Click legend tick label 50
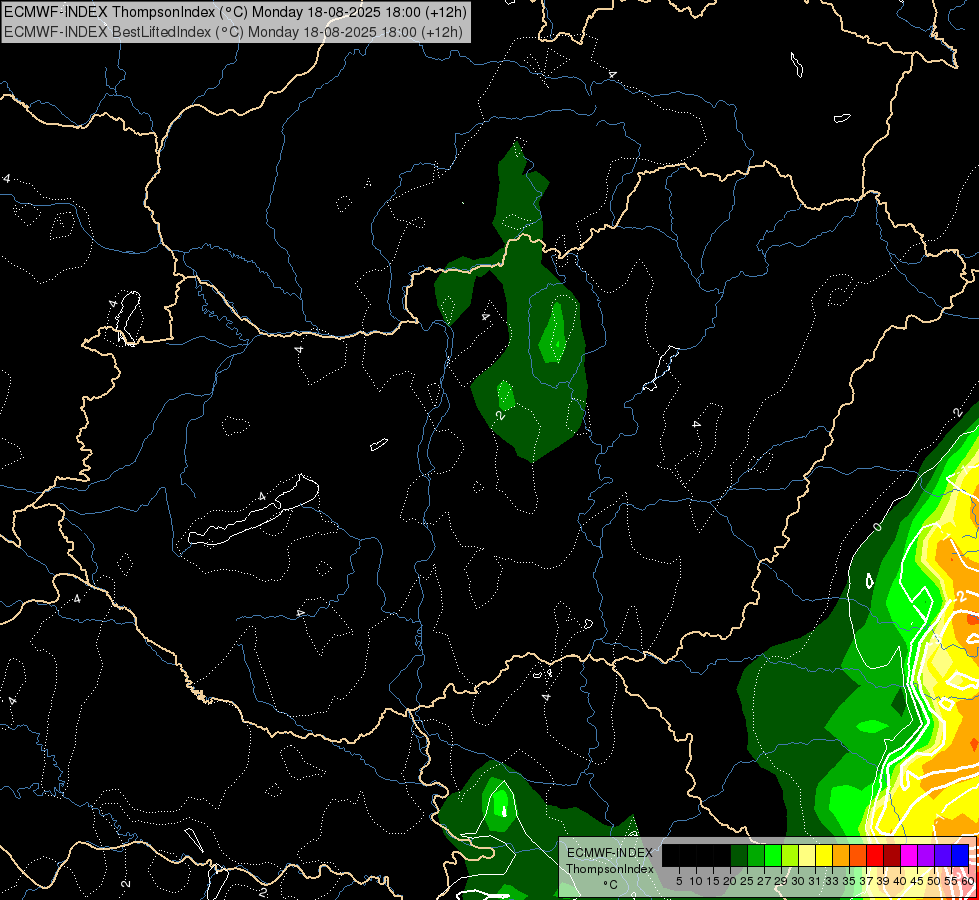This screenshot has height=900, width=979. (933, 881)
